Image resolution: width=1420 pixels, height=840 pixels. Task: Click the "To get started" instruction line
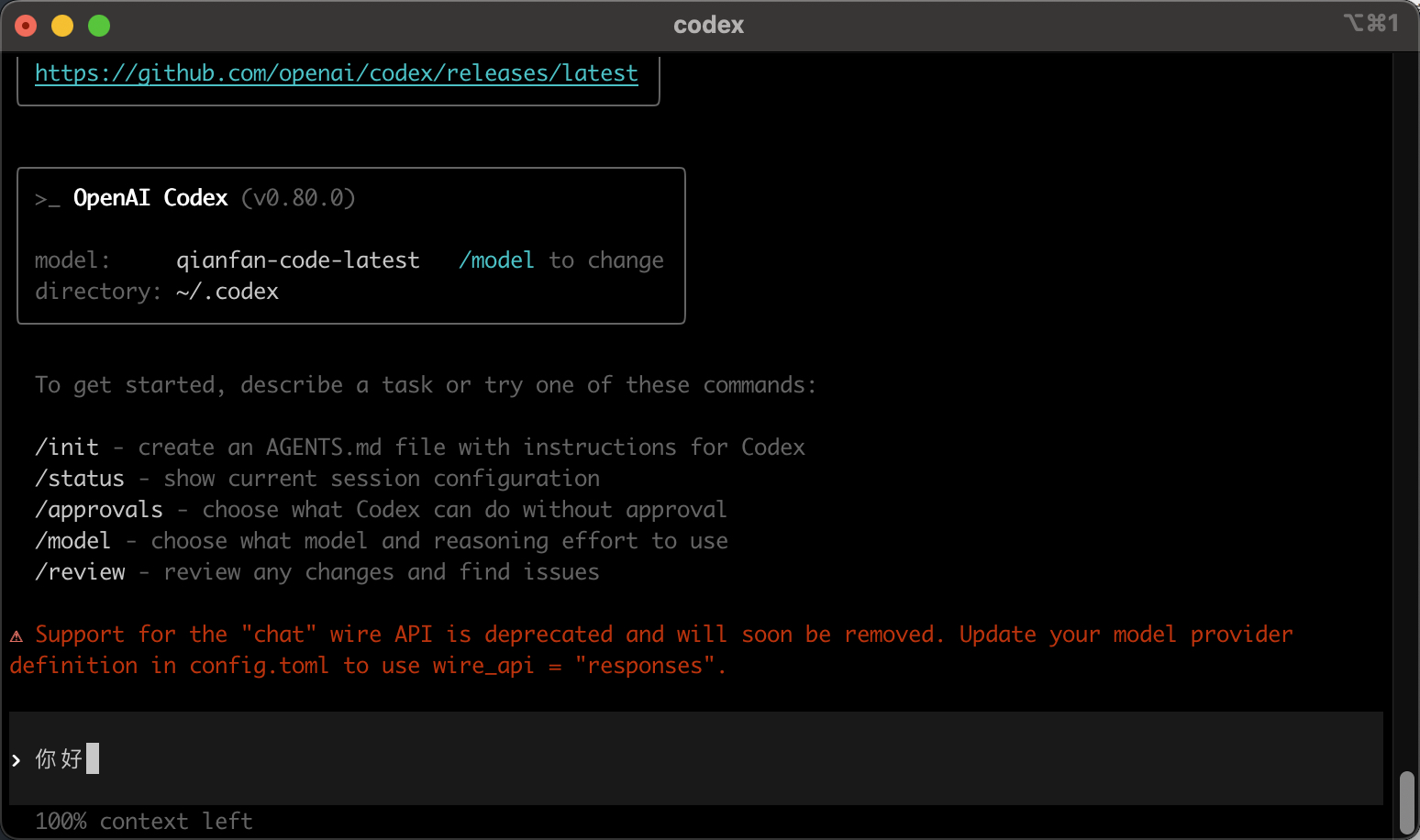(426, 385)
